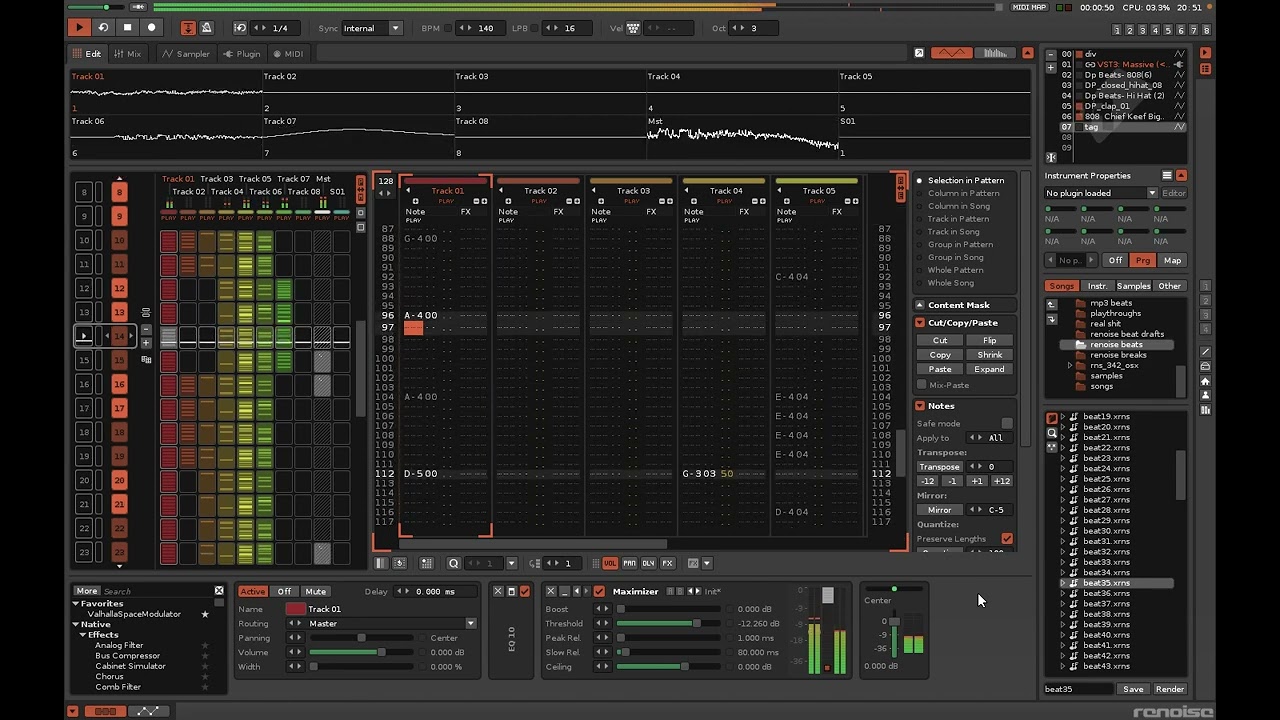Toggle the BPM checkbox
This screenshot has height=720, width=1280.
click(x=448, y=28)
